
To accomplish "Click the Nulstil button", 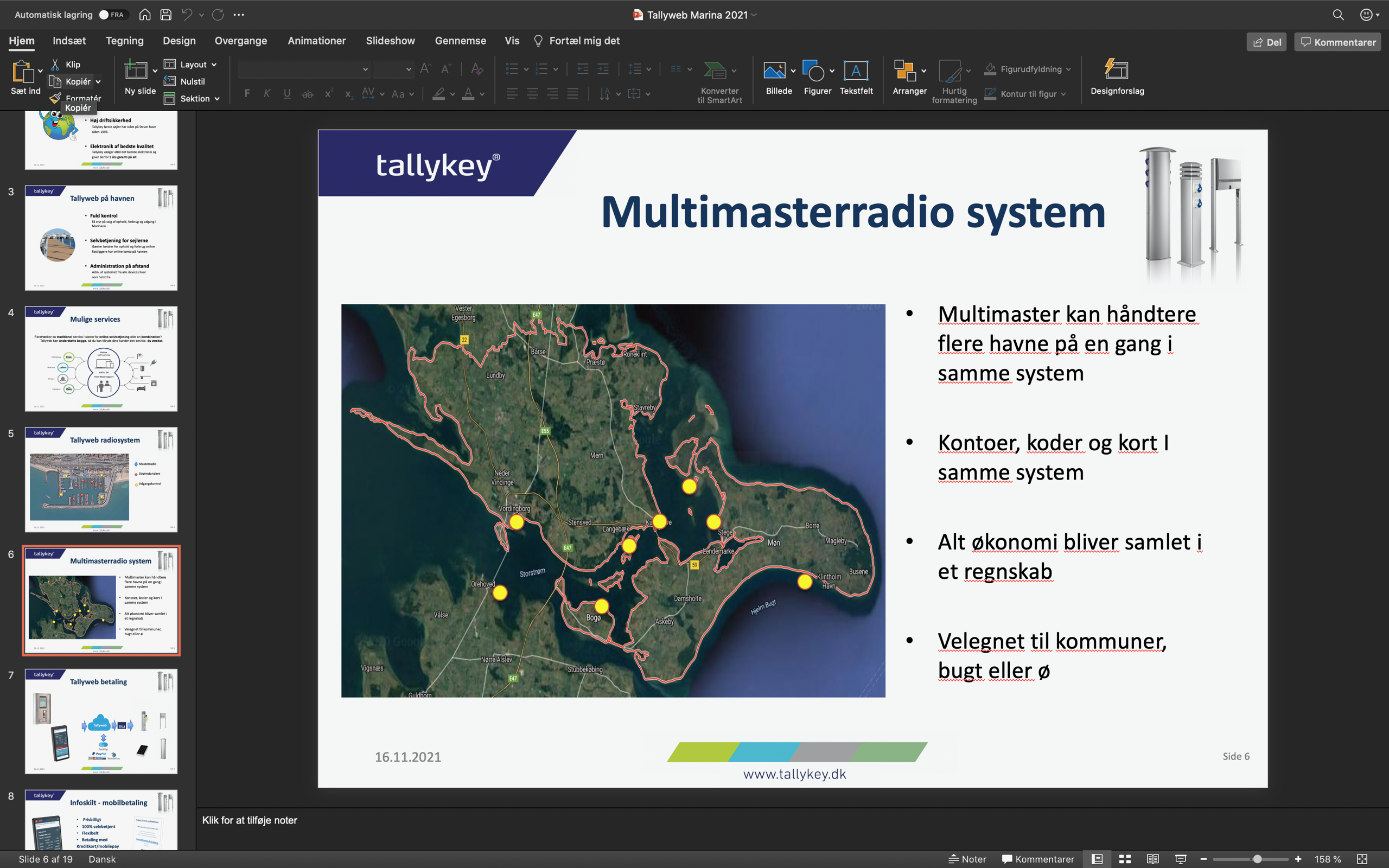I will [184, 81].
